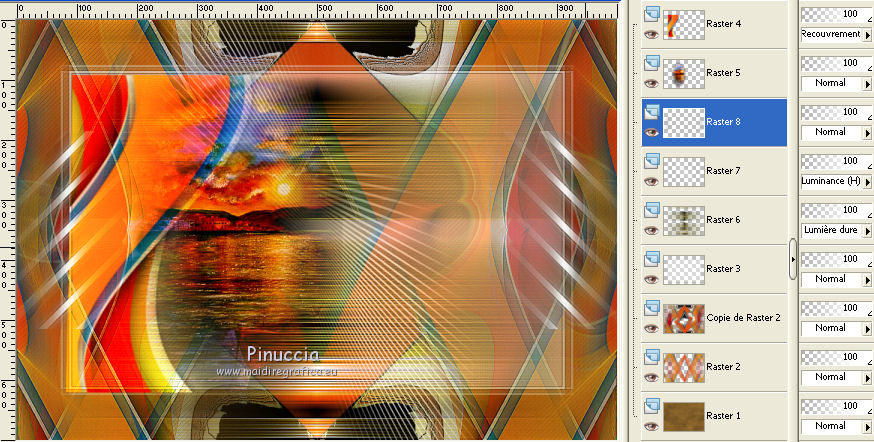874x442 pixels.
Task: Toggle visibility of Raster 3 layer
Action: (x=651, y=279)
